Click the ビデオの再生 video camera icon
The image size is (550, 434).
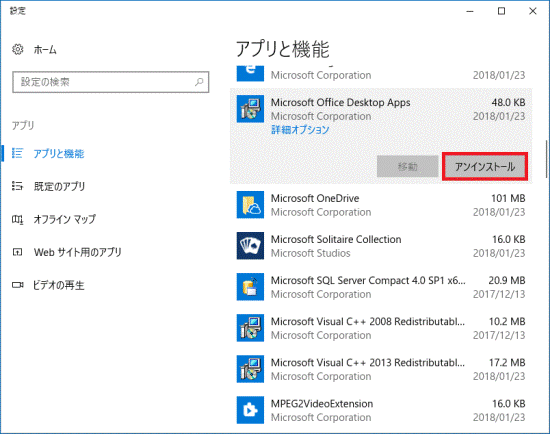click(x=17, y=285)
